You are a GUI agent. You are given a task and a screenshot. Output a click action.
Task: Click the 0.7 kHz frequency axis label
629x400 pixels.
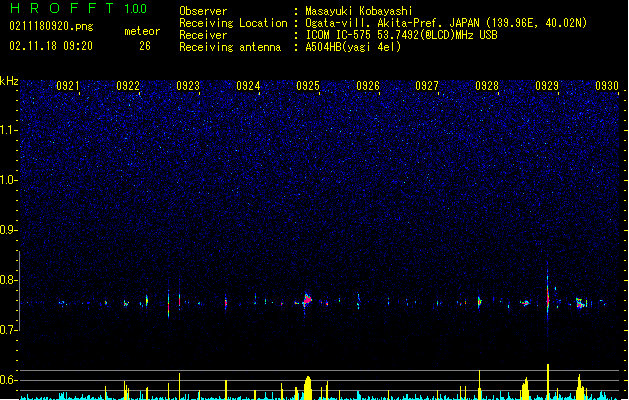coord(9,330)
